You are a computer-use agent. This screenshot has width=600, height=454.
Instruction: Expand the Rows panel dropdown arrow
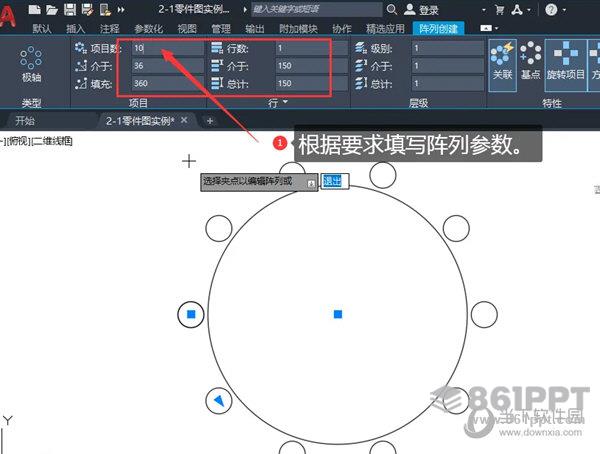point(285,102)
